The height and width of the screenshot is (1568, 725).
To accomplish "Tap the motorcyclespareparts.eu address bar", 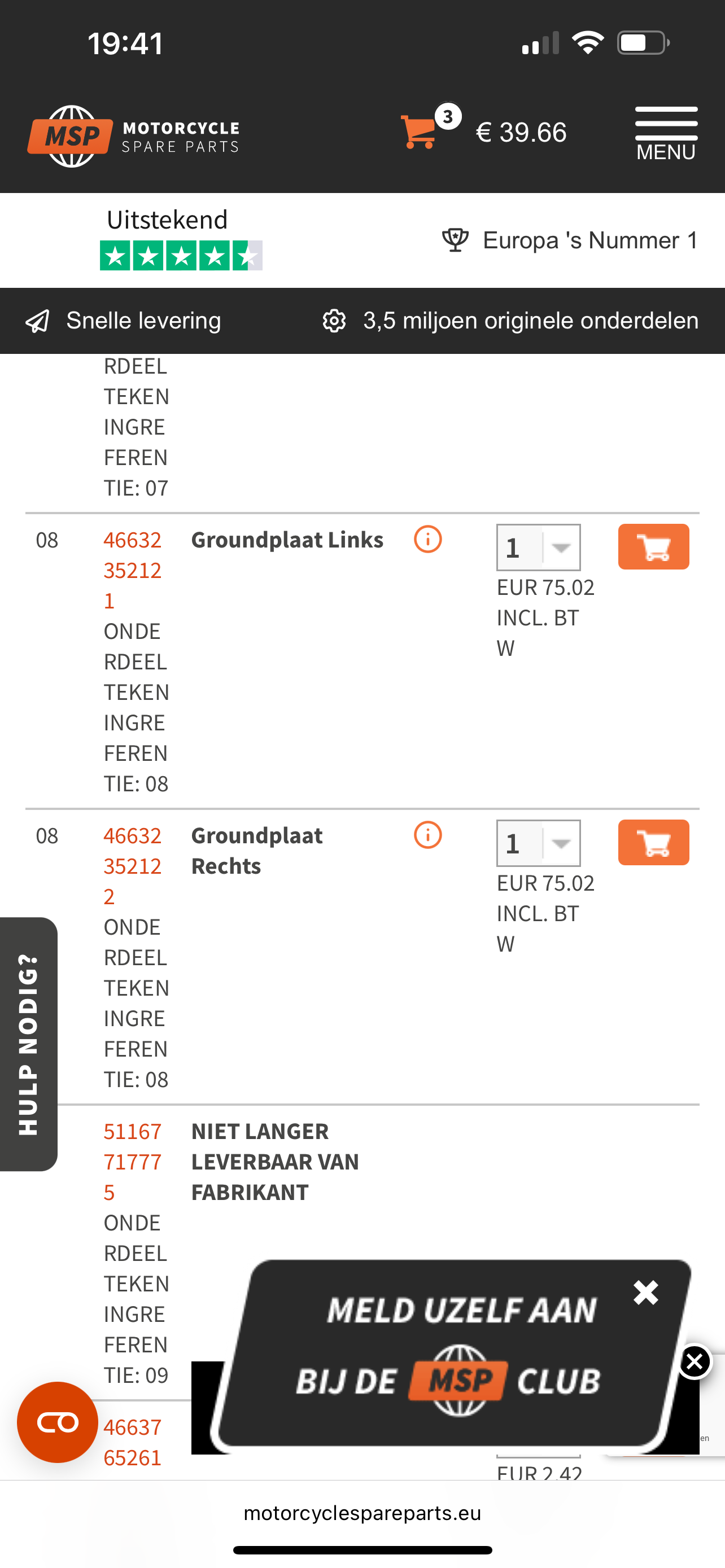I will 362,1513.
